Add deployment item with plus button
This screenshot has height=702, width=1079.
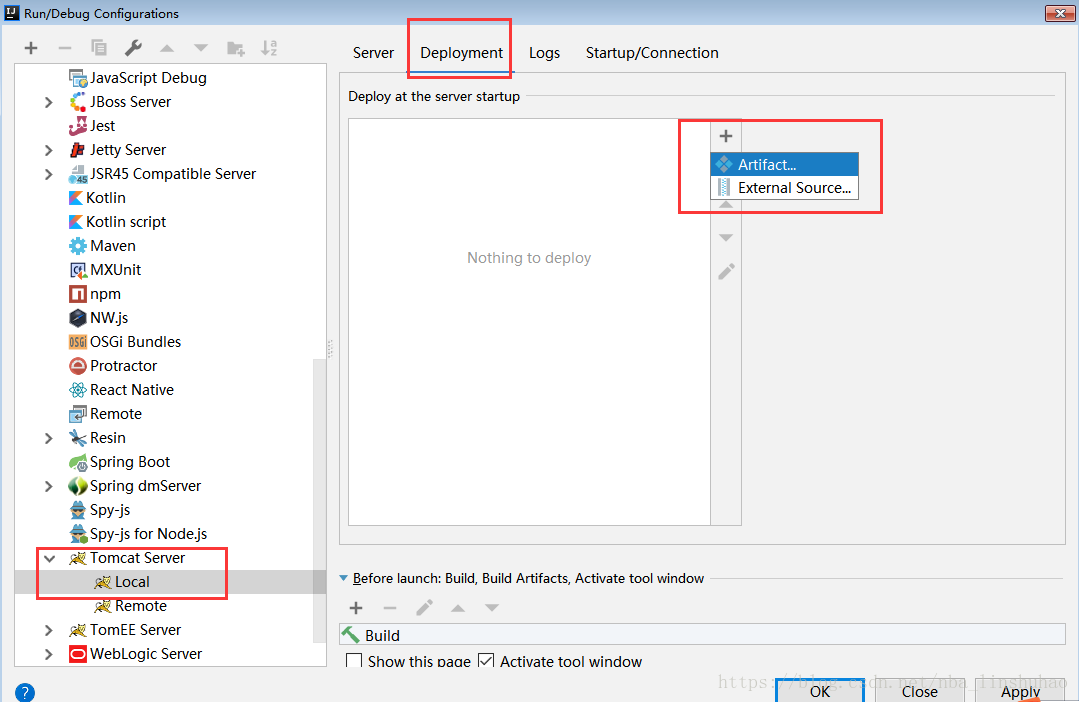coord(726,136)
